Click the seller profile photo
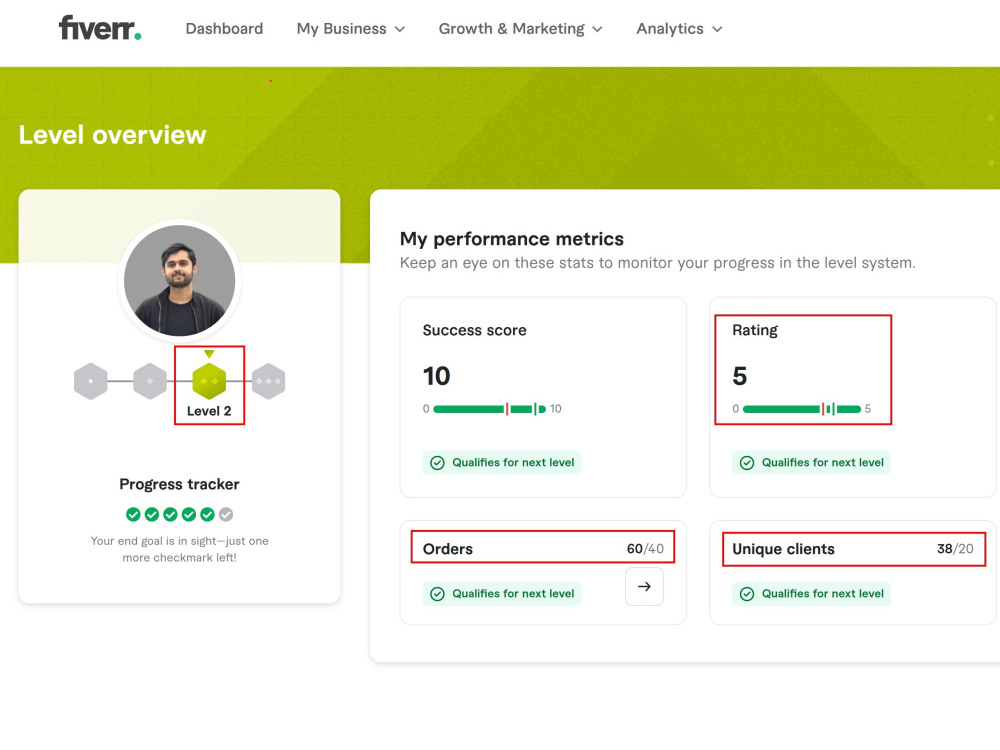 [179, 281]
